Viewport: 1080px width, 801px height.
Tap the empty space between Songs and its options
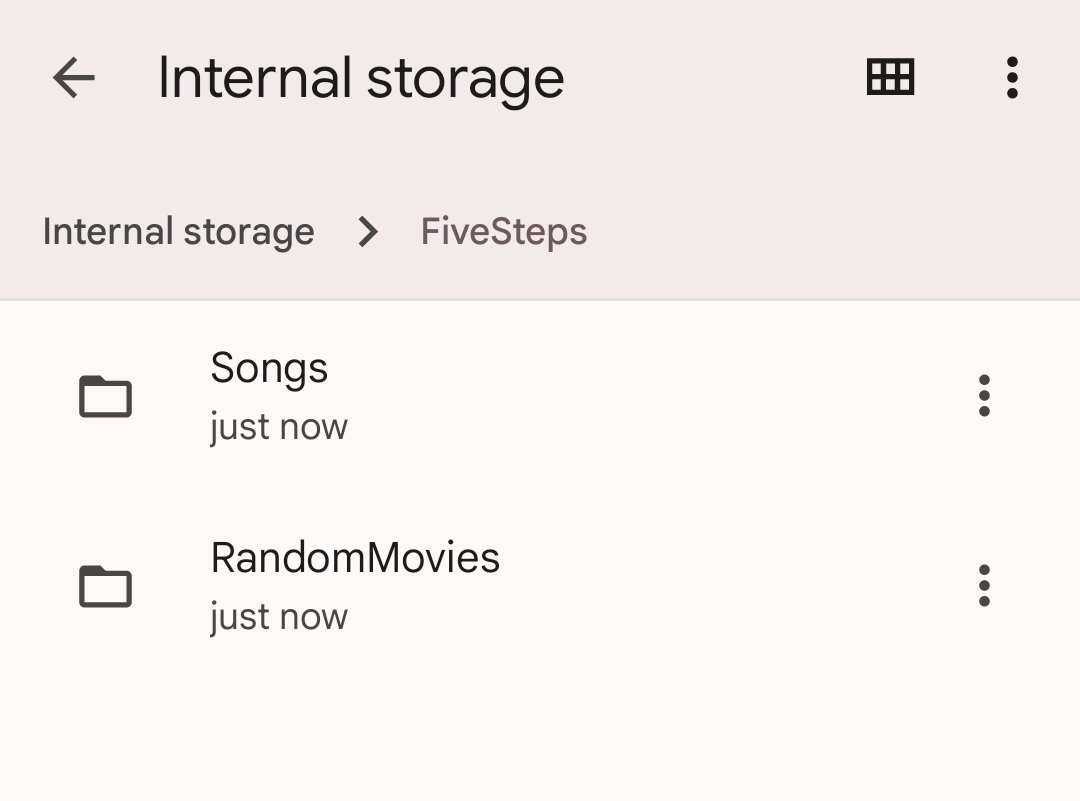click(x=650, y=396)
